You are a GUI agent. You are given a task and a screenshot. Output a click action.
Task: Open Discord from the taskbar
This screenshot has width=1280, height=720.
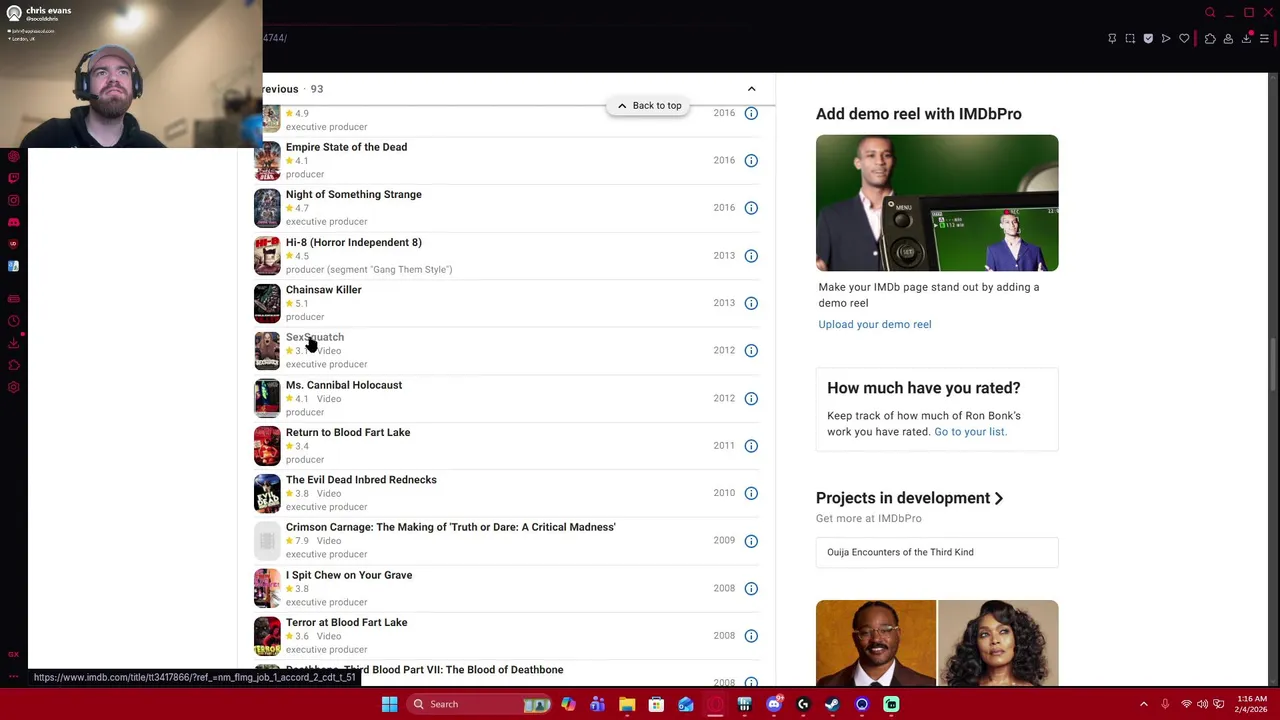pos(774,704)
